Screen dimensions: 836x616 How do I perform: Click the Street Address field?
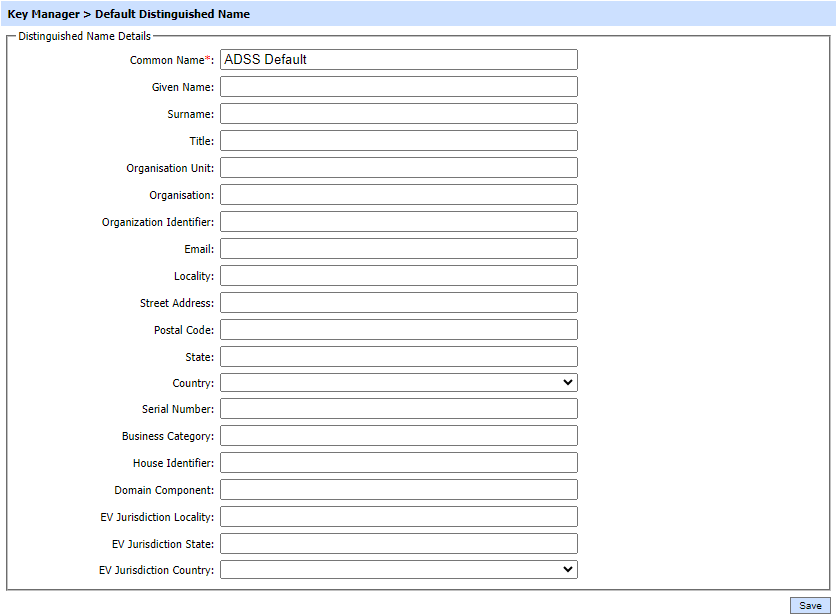[398, 303]
